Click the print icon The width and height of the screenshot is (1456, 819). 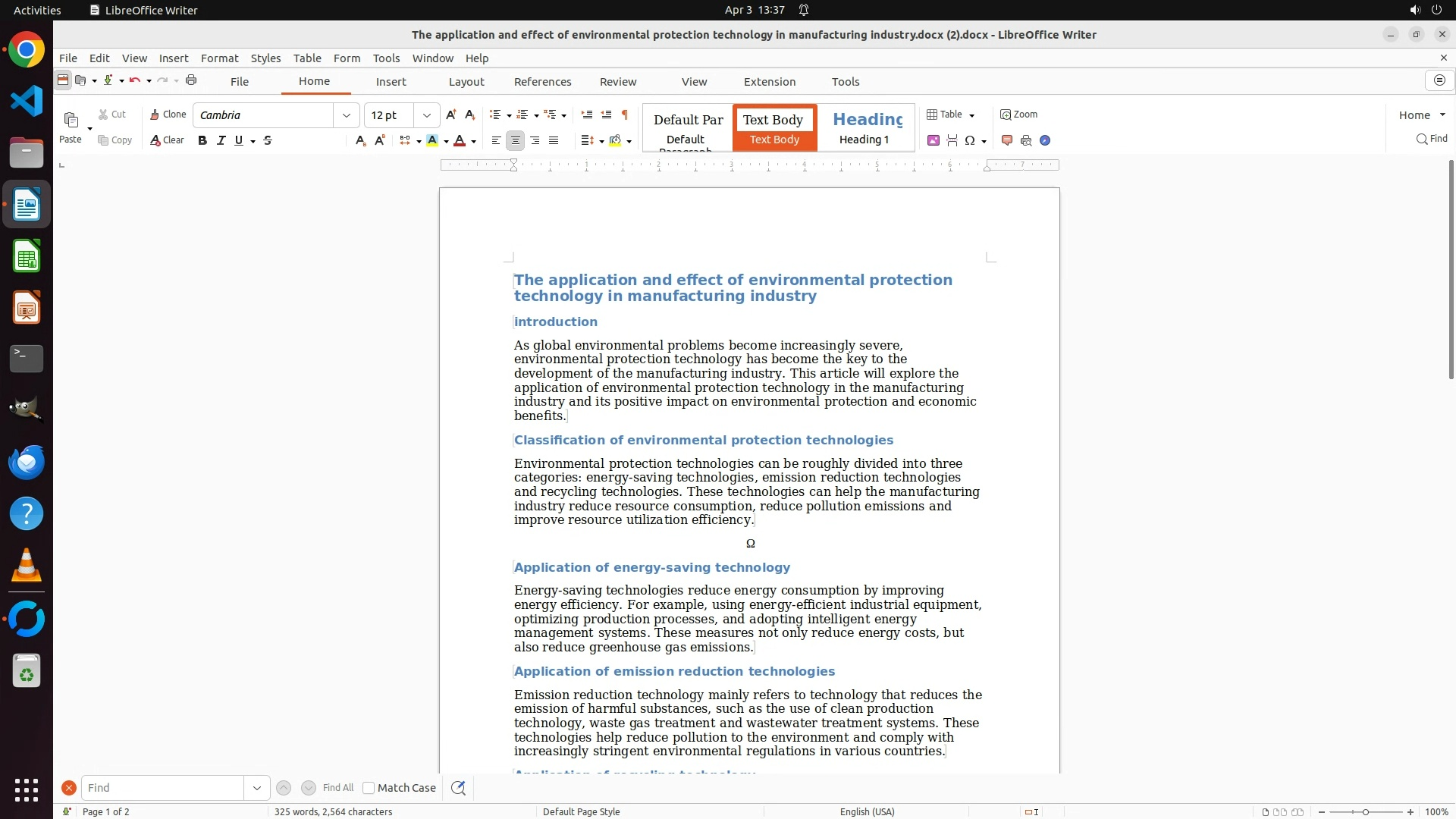[191, 80]
